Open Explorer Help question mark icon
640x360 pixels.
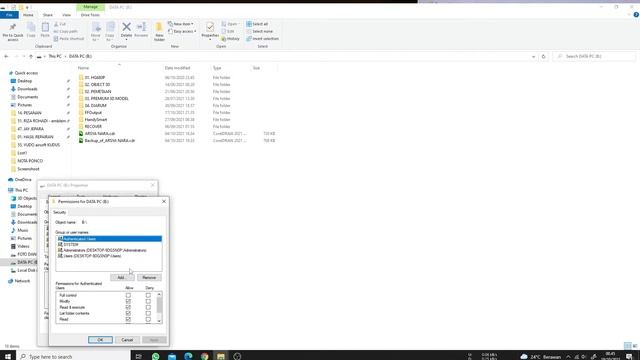(x=636, y=15)
